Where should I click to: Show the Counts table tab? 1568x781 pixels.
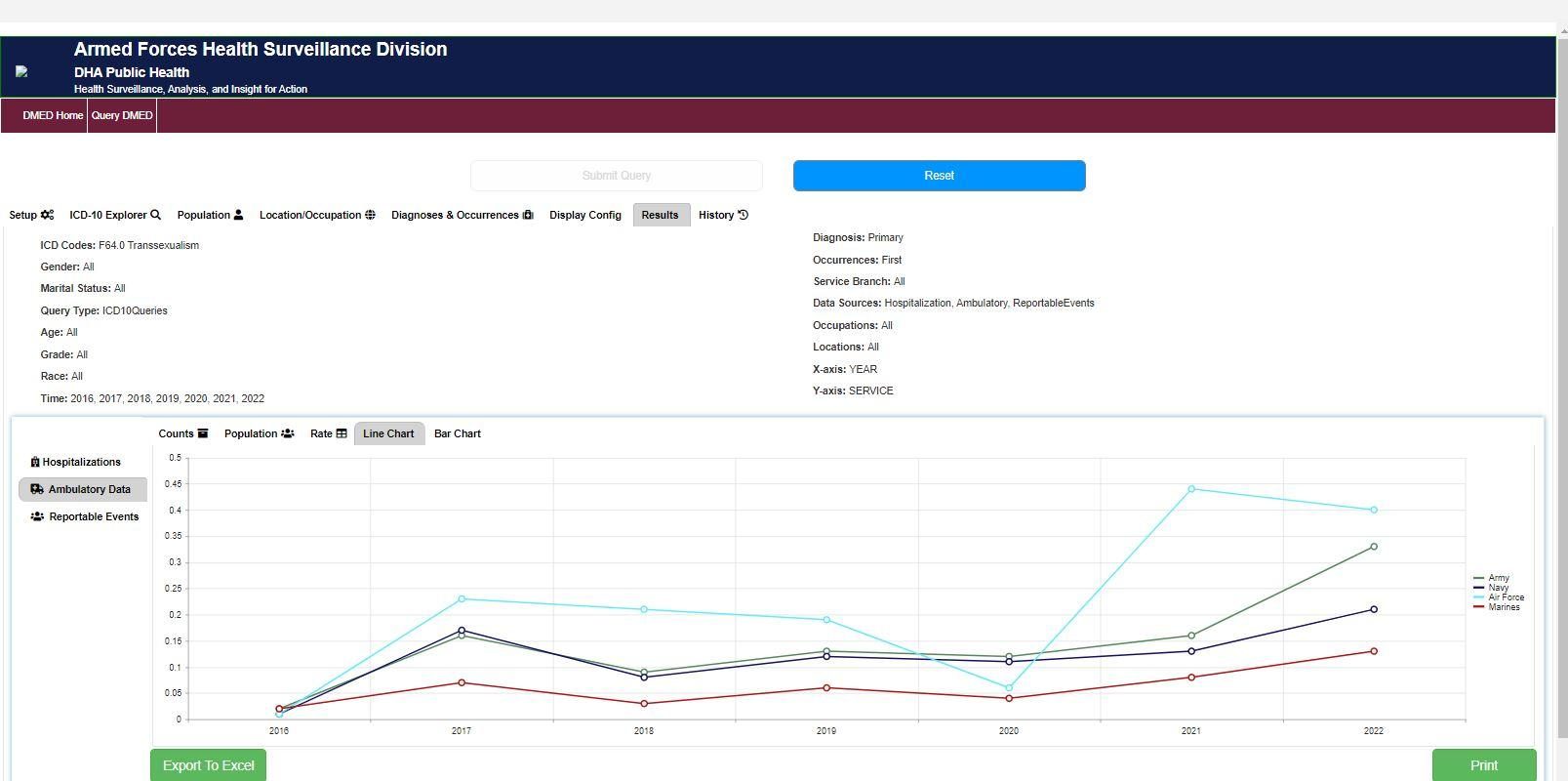(182, 433)
